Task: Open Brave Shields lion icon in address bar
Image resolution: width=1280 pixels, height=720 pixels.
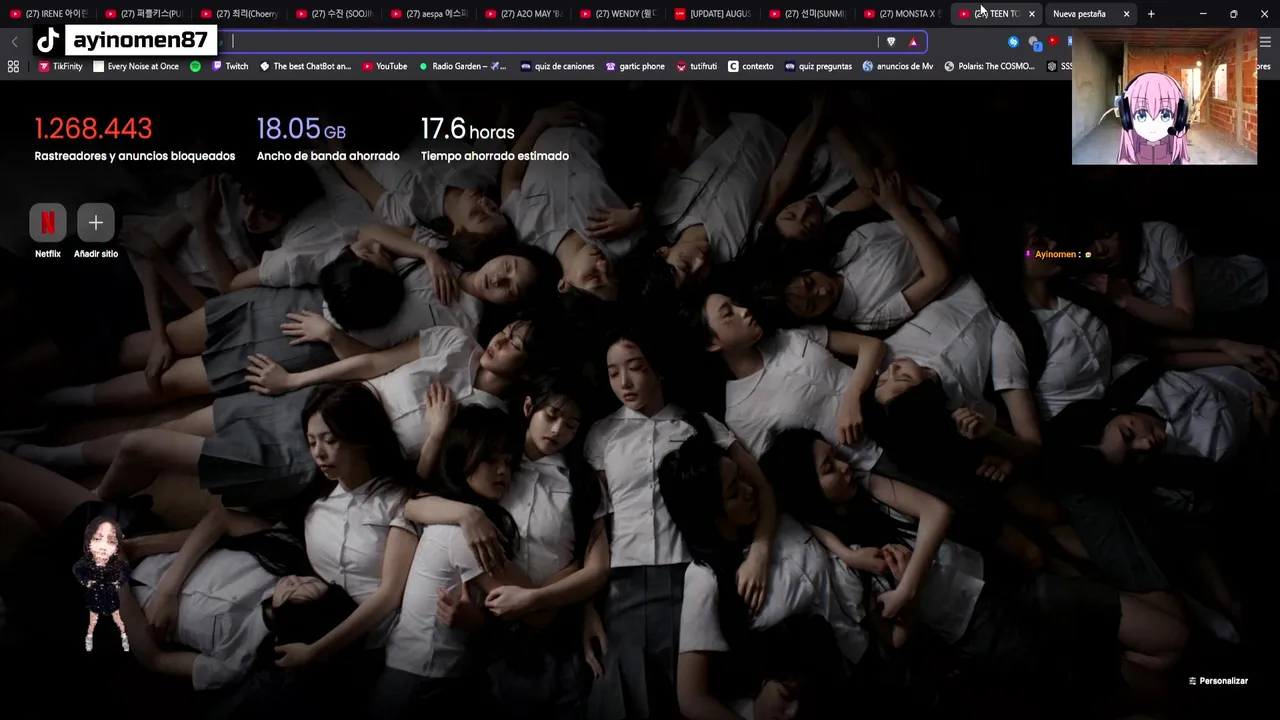Action: (891, 41)
